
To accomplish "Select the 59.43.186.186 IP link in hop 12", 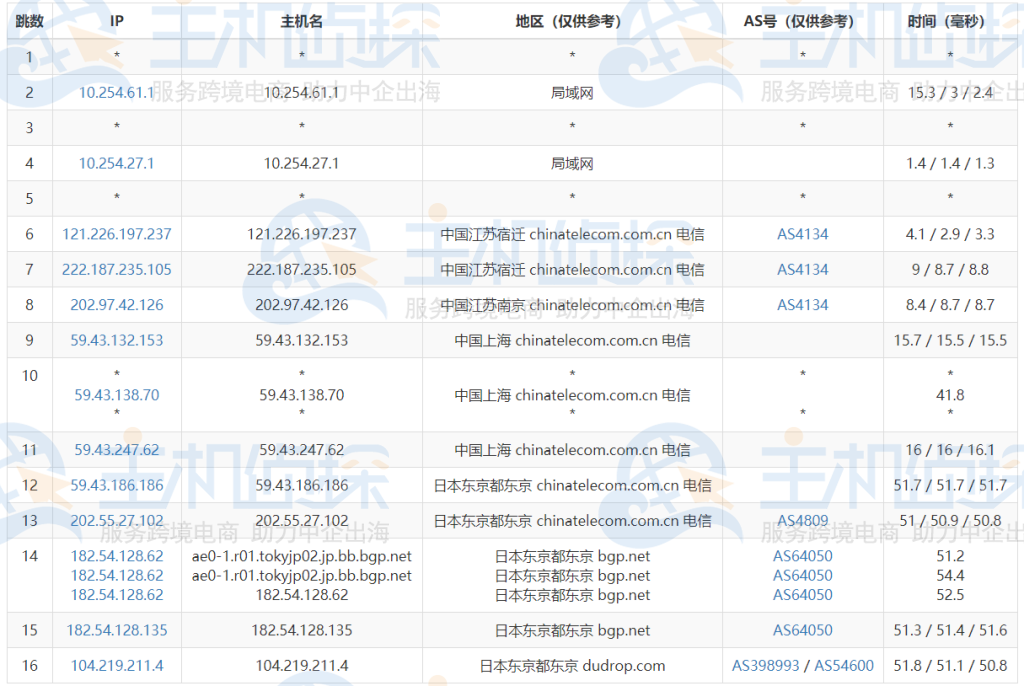I will tap(117, 486).
